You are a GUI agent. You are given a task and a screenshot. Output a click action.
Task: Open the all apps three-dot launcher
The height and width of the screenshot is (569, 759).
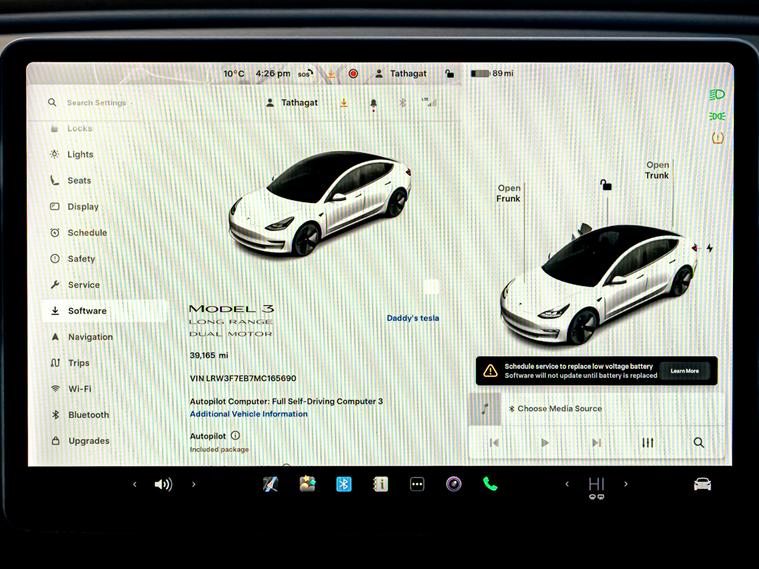point(417,484)
